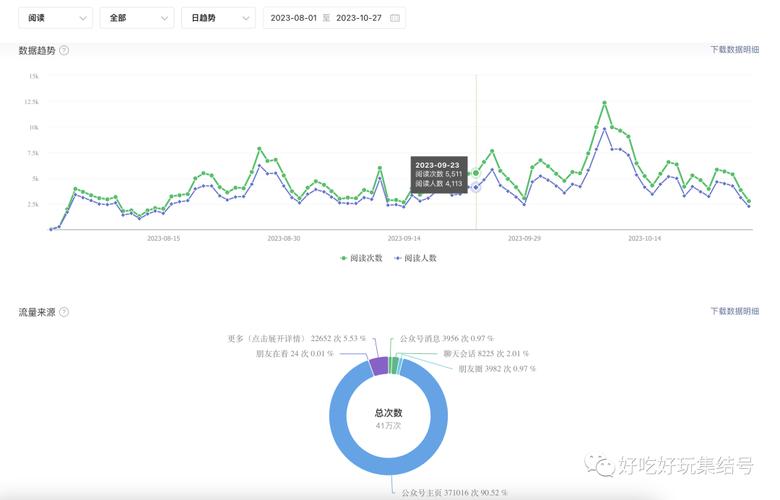780x500 pixels.
Task: Download data details for 流量来源
Action: [x=734, y=312]
